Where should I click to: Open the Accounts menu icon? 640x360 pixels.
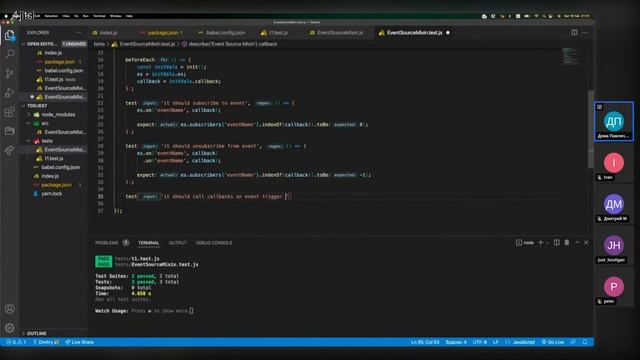[x=10, y=309]
